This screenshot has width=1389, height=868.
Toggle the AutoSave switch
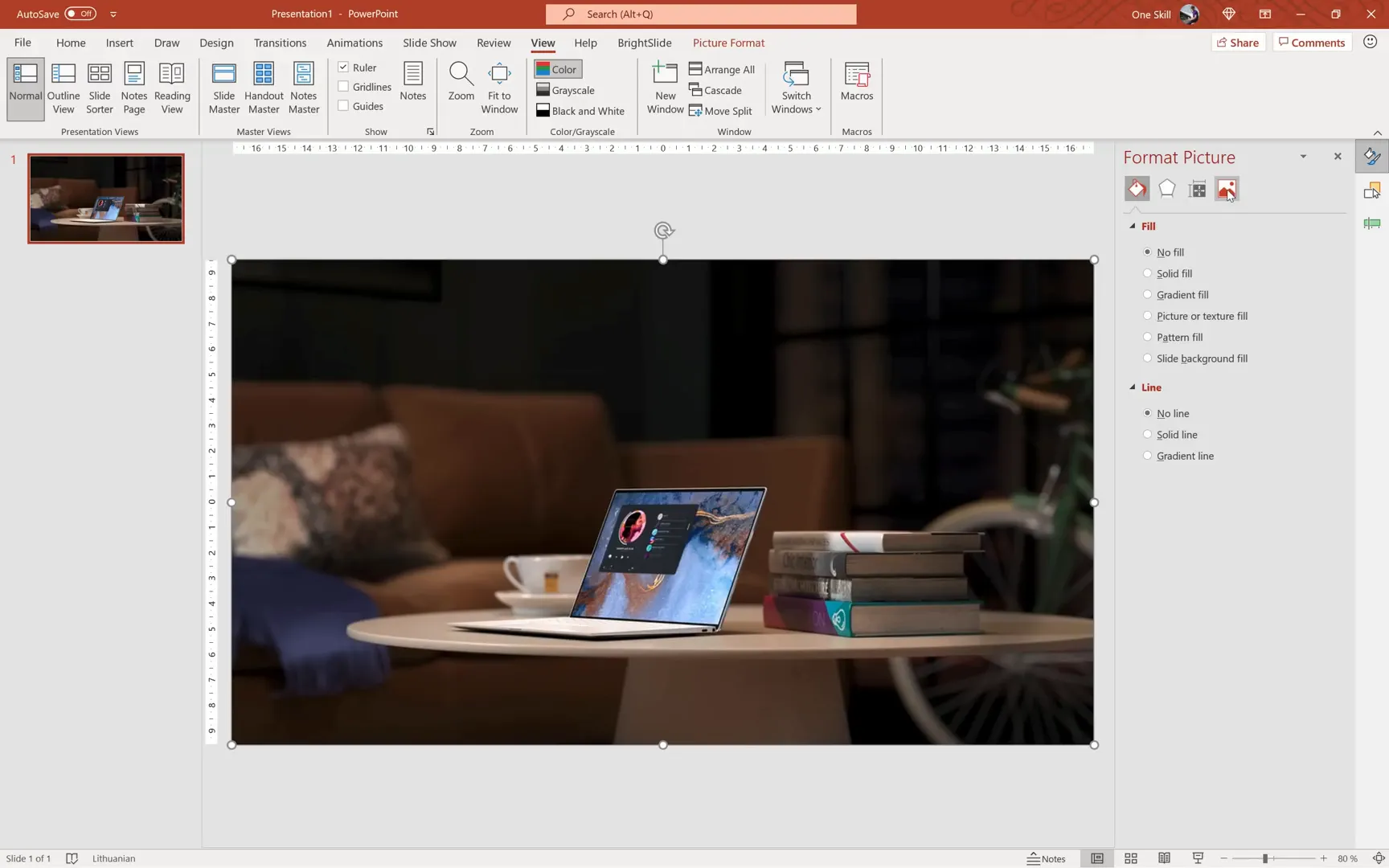coord(80,14)
